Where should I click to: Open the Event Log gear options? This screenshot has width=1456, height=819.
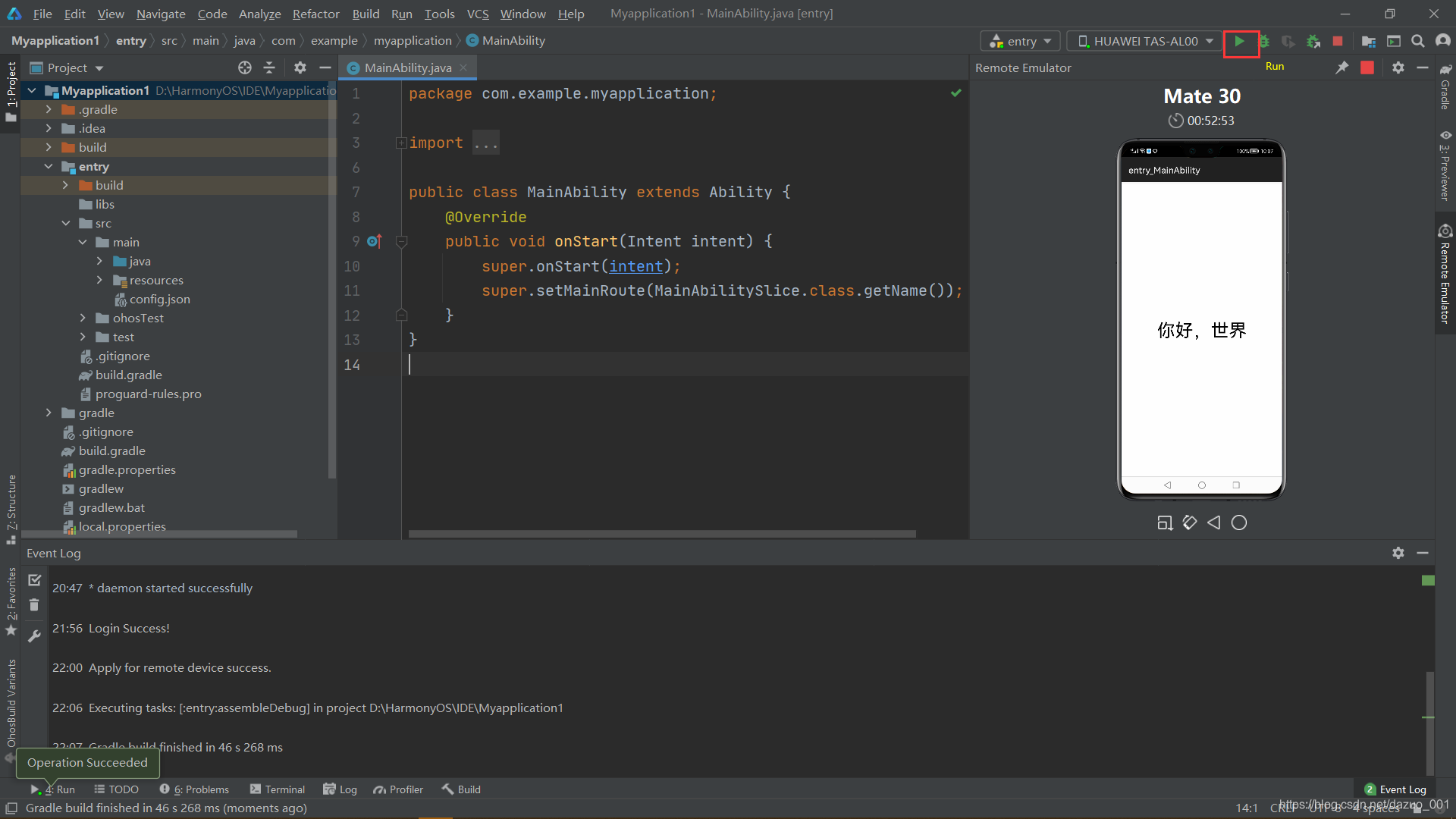[x=1398, y=553]
